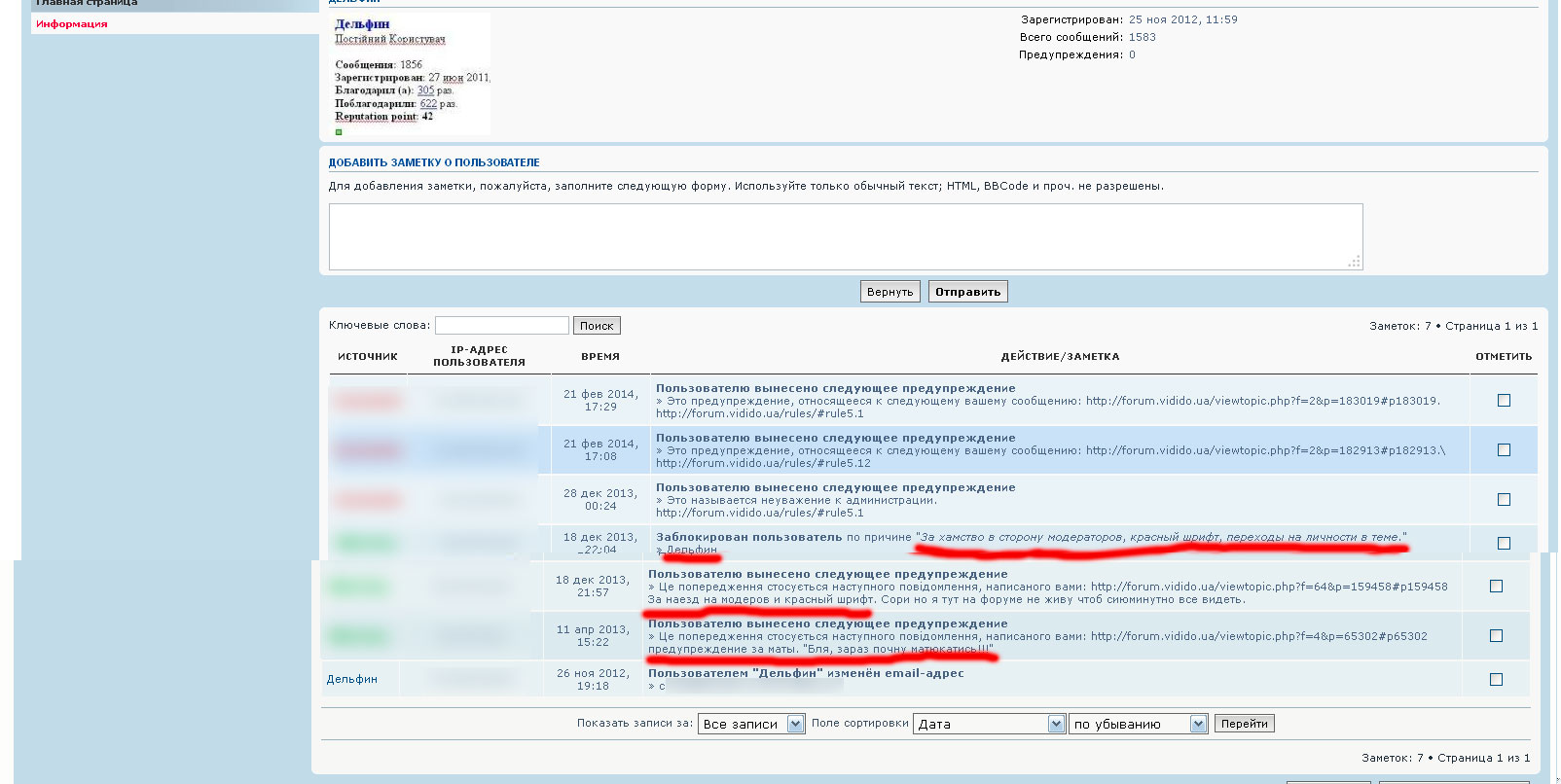This screenshot has height=784, width=1561.
Task: Check the box for 21 фев 2014 17:29 entry
Action: click(x=1504, y=401)
